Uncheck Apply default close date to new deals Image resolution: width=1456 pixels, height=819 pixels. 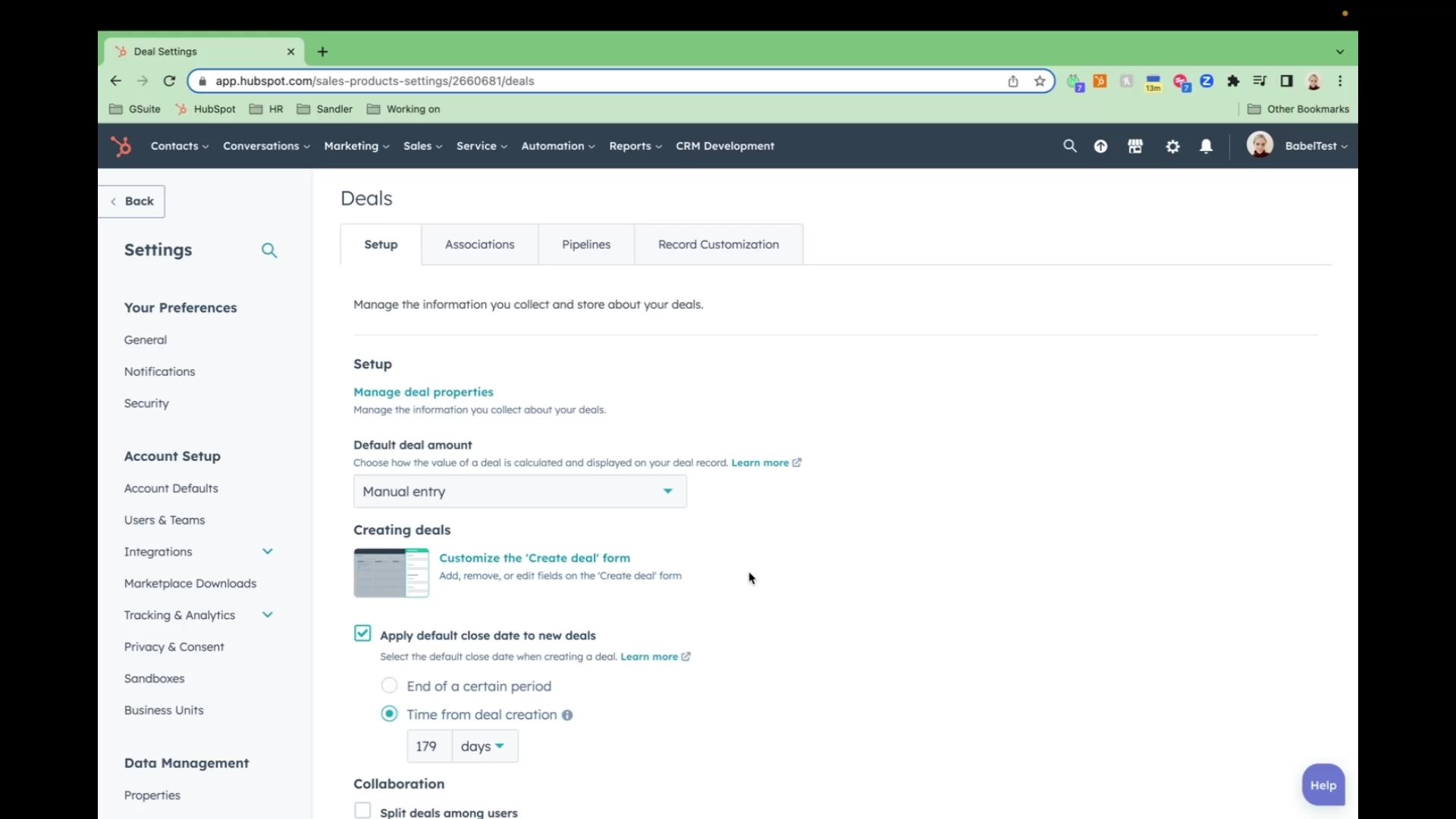point(362,633)
